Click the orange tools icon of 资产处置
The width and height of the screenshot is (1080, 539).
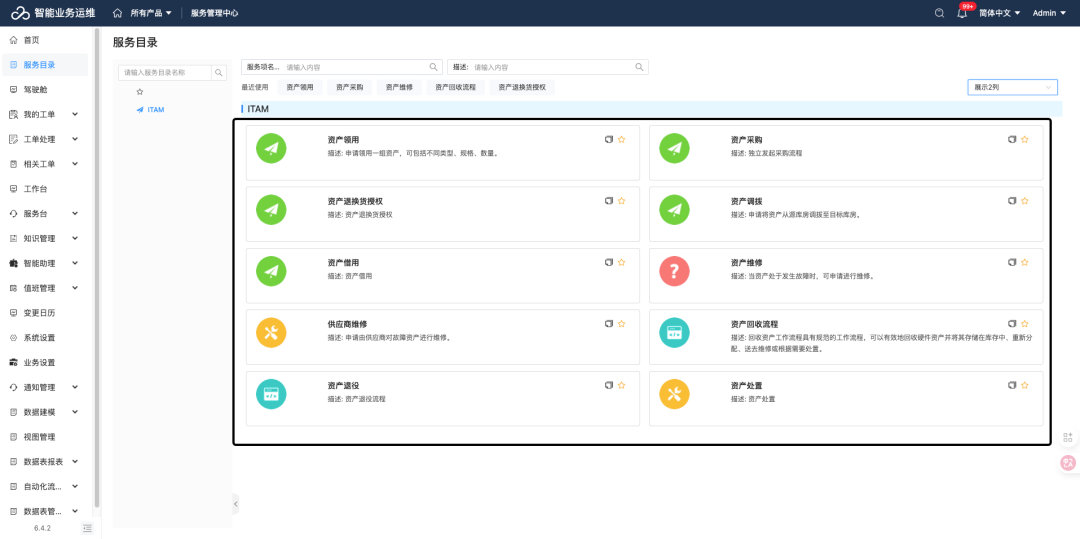674,394
